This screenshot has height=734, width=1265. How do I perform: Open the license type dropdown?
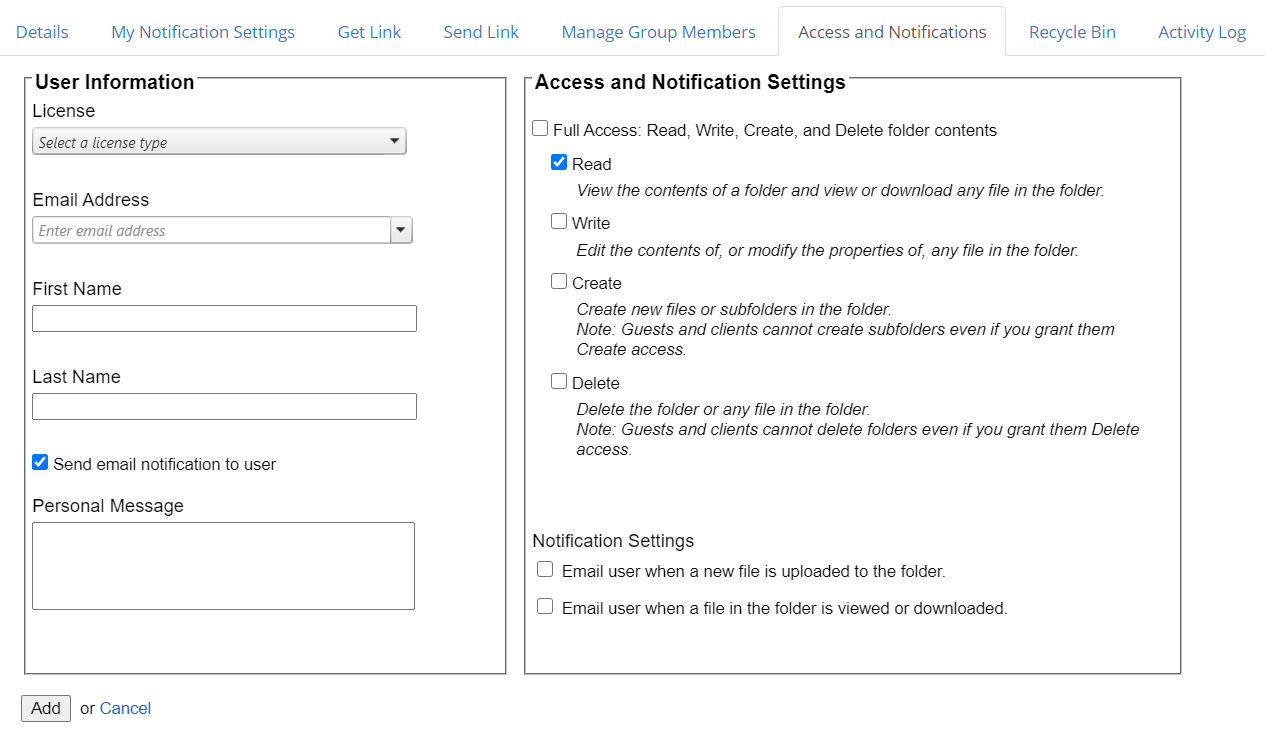click(x=395, y=141)
